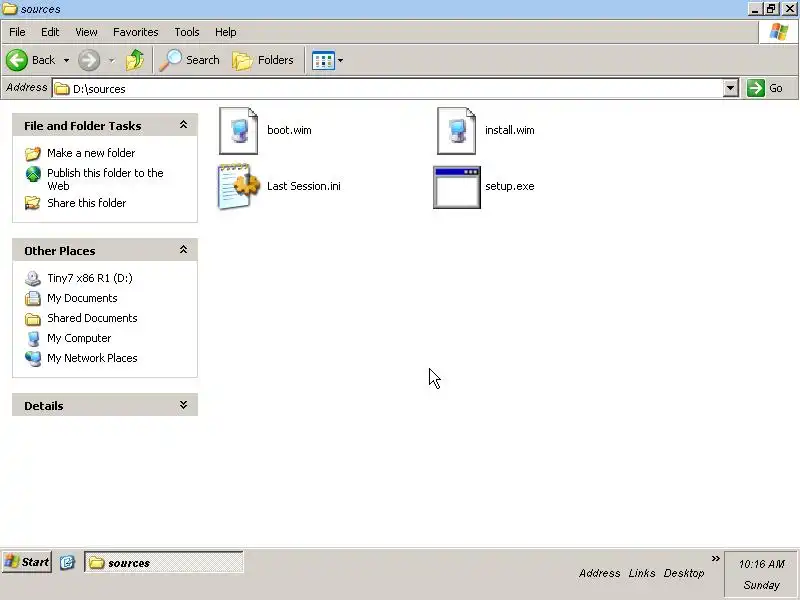Click the D: drive disc icon
This screenshot has height=600, width=800.
(33, 278)
